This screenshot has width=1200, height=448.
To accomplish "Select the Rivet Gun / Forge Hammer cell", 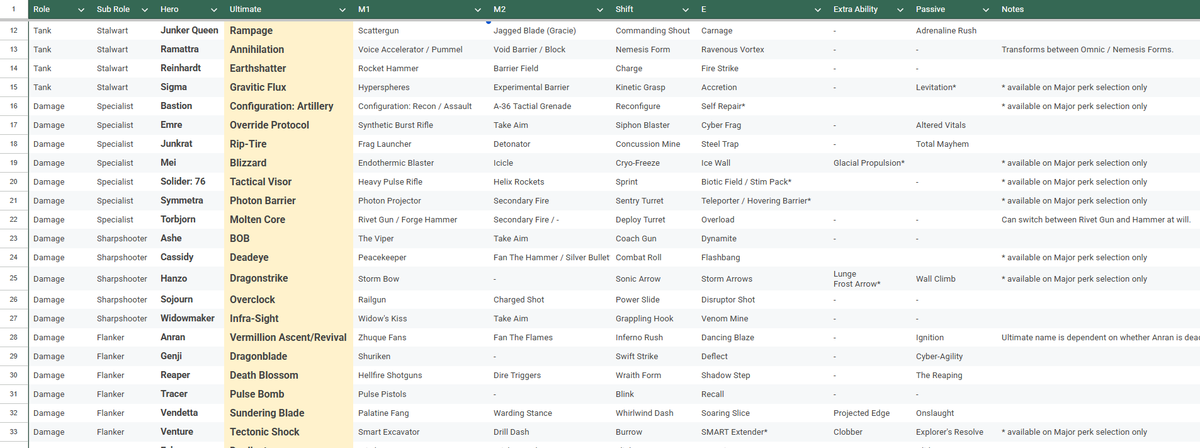I will point(422,220).
